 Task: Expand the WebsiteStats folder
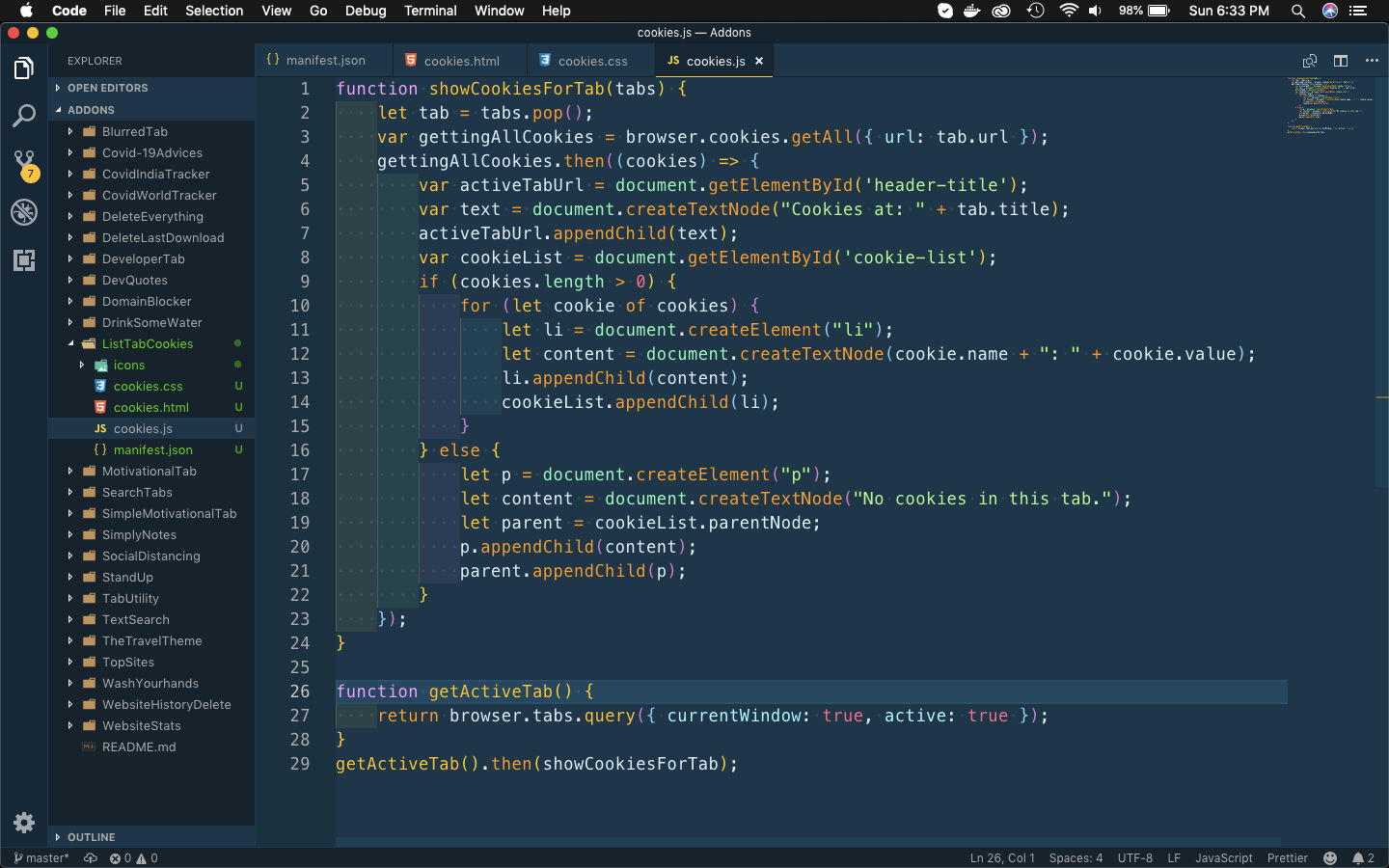151,725
